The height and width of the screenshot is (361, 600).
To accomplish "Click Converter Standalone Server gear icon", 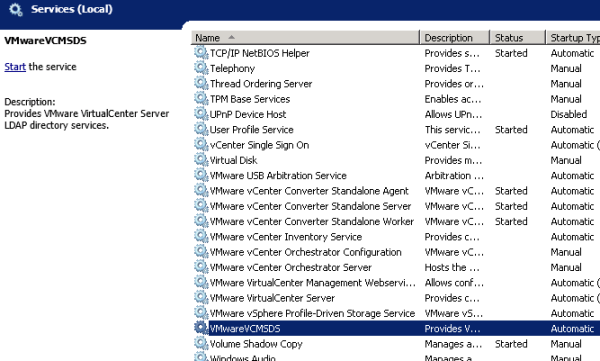I will [201, 205].
